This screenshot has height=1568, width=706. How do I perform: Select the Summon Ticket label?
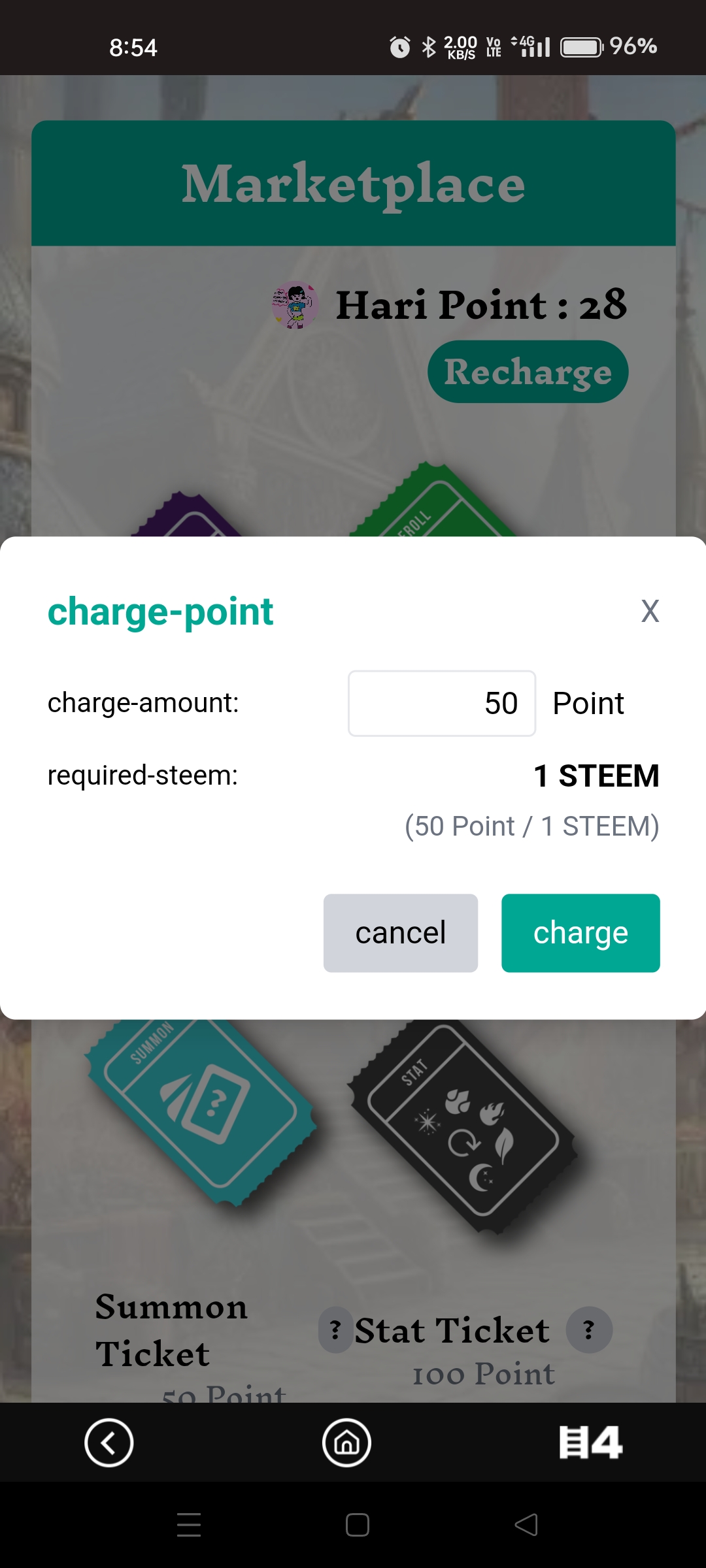coord(171,1330)
